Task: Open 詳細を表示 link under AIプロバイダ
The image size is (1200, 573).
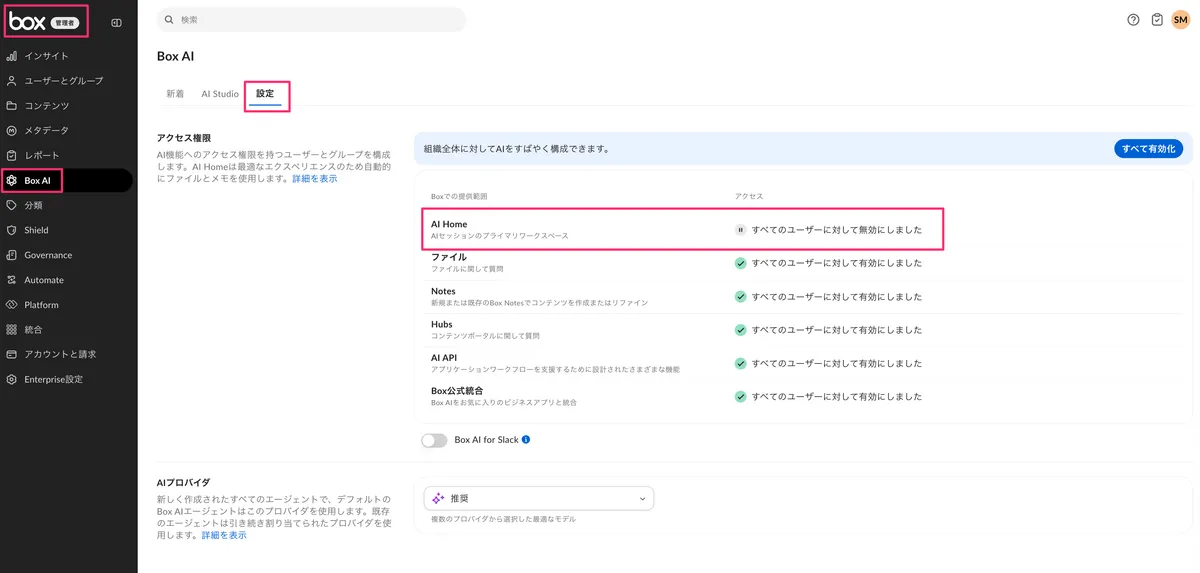Action: click(224, 535)
